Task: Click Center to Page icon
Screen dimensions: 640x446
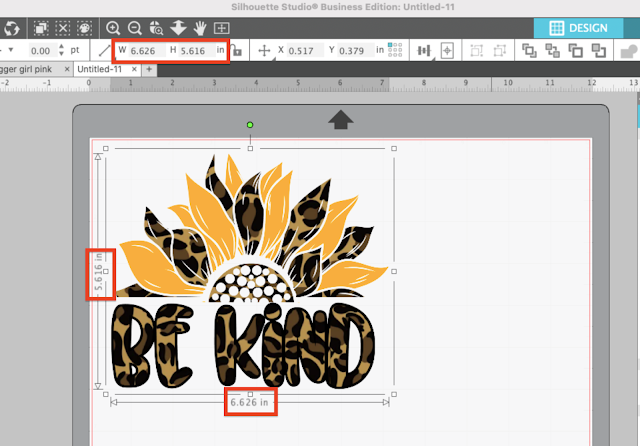Action: (447, 51)
